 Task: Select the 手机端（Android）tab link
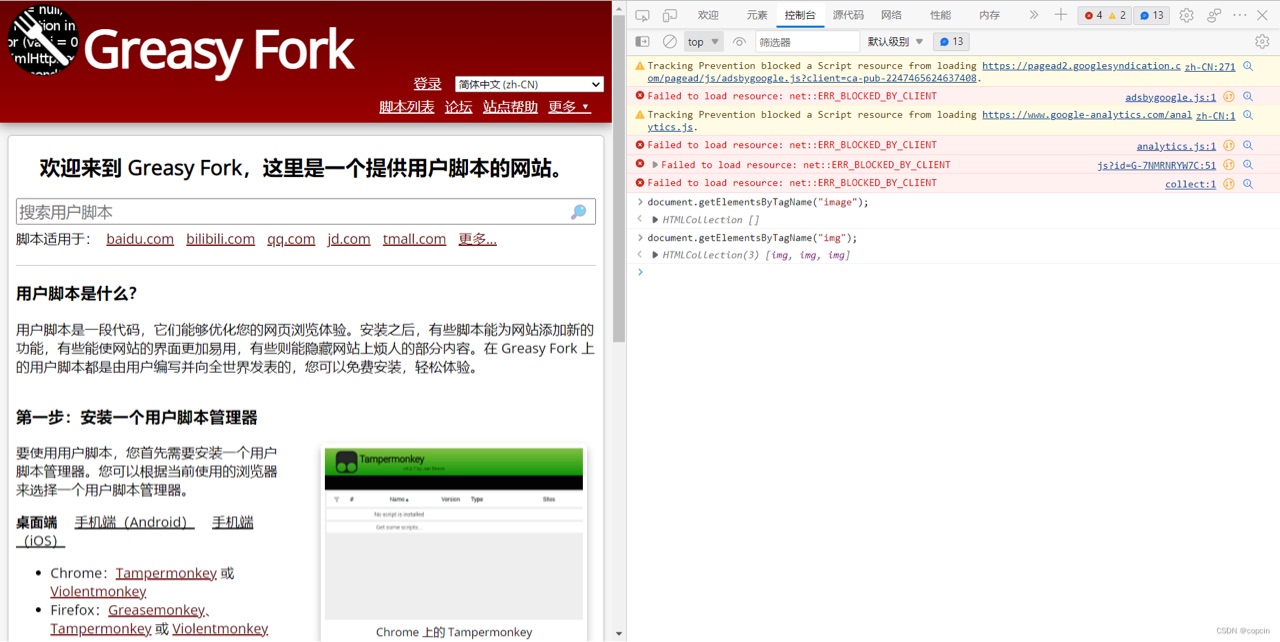(134, 522)
